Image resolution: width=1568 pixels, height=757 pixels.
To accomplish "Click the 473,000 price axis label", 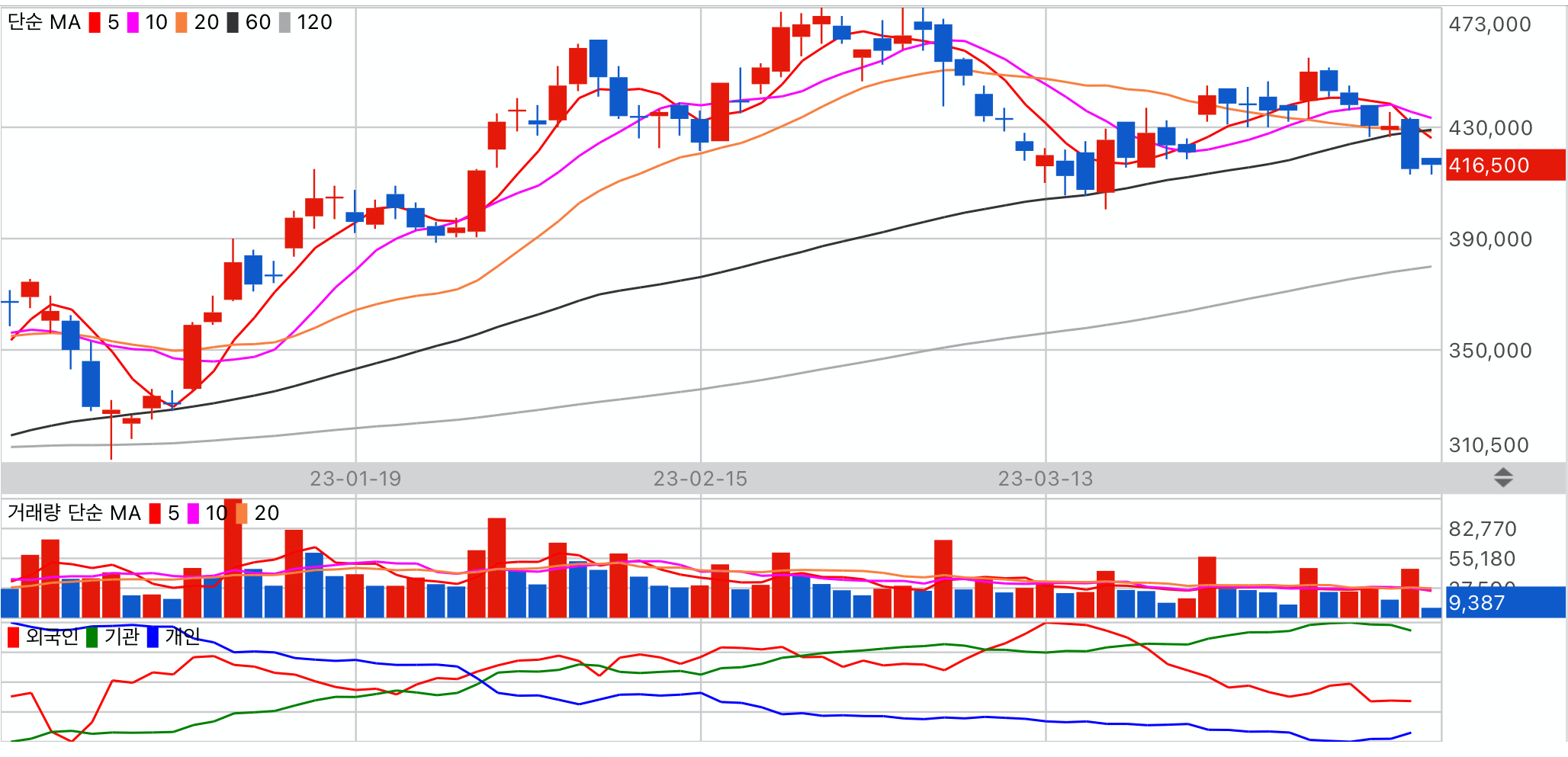I will click(x=1490, y=24).
